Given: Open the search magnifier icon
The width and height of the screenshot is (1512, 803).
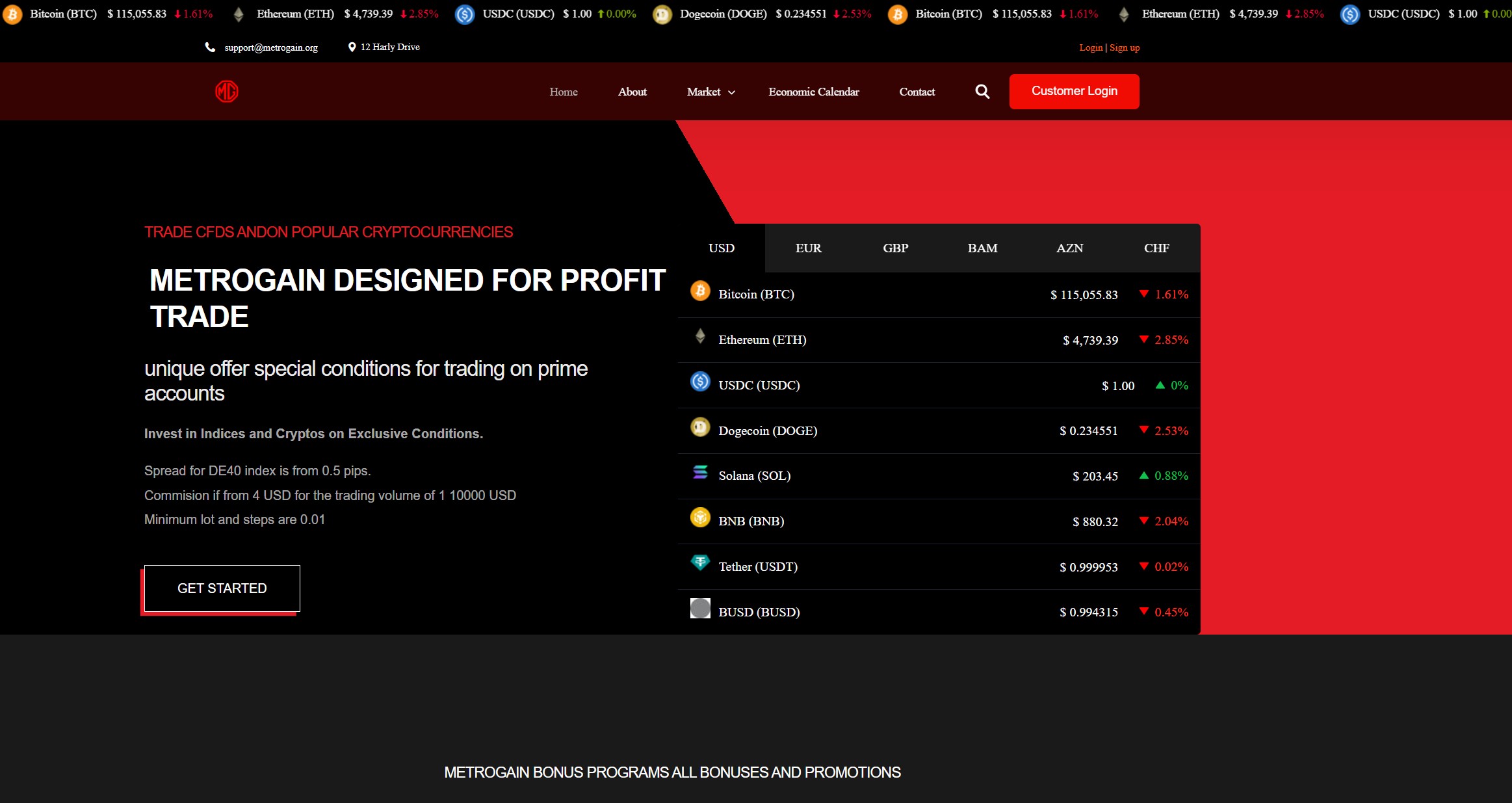Looking at the screenshot, I should (982, 92).
